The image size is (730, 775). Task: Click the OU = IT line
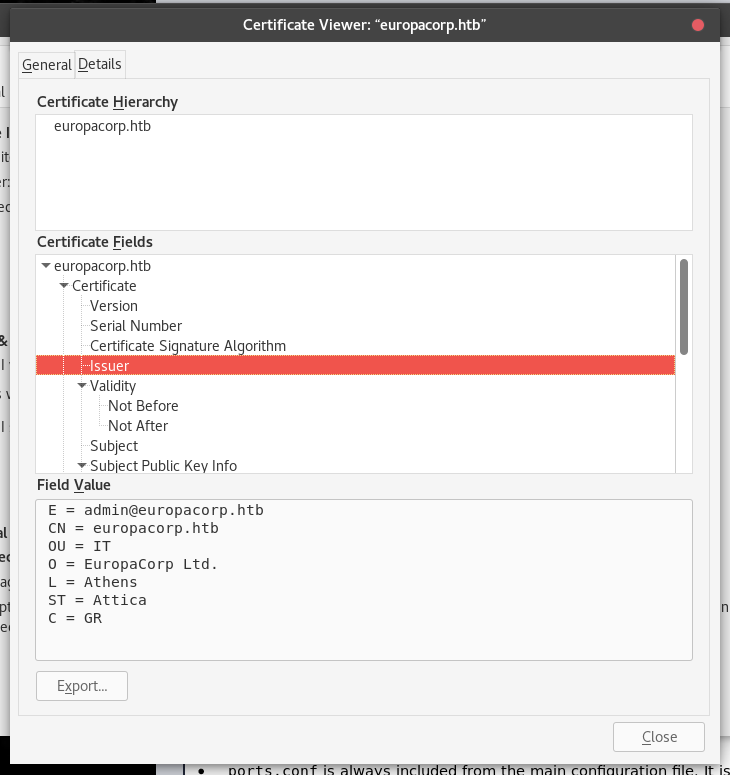(x=80, y=546)
